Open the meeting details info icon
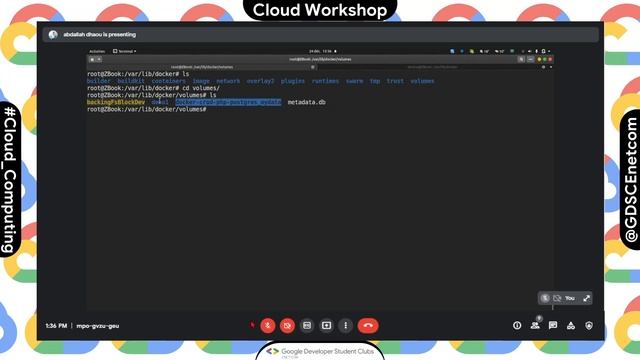The image size is (640, 360). (517, 325)
